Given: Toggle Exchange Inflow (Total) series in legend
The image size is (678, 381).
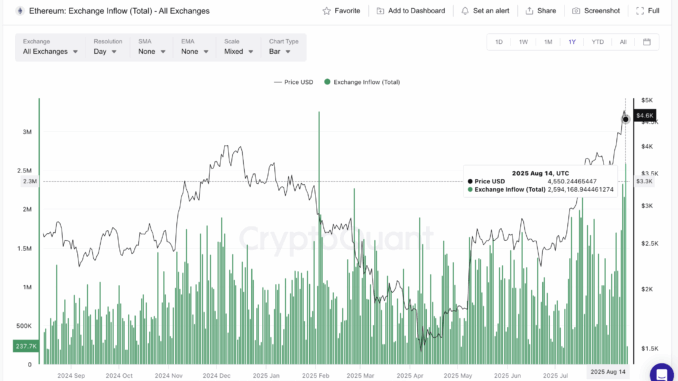Looking at the screenshot, I should (x=362, y=82).
